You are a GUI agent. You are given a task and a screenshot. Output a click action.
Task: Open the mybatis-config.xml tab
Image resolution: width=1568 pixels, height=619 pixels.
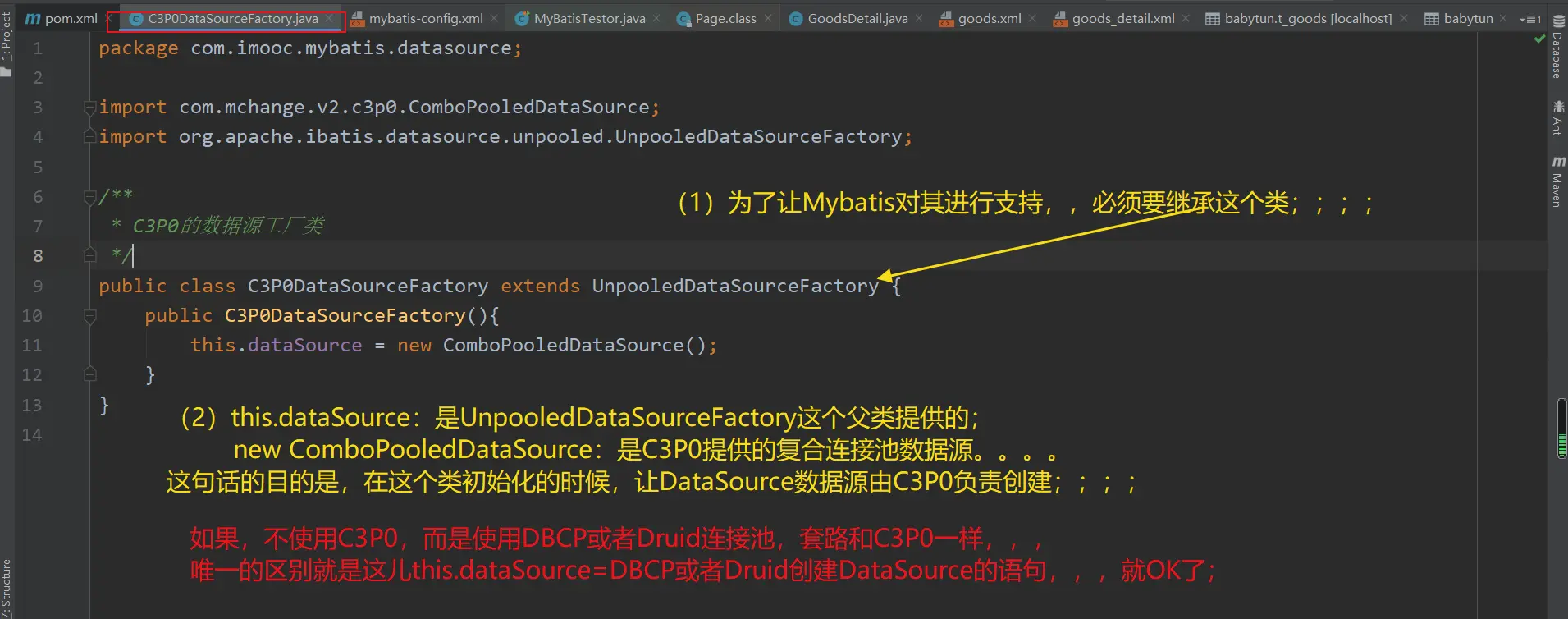425,18
